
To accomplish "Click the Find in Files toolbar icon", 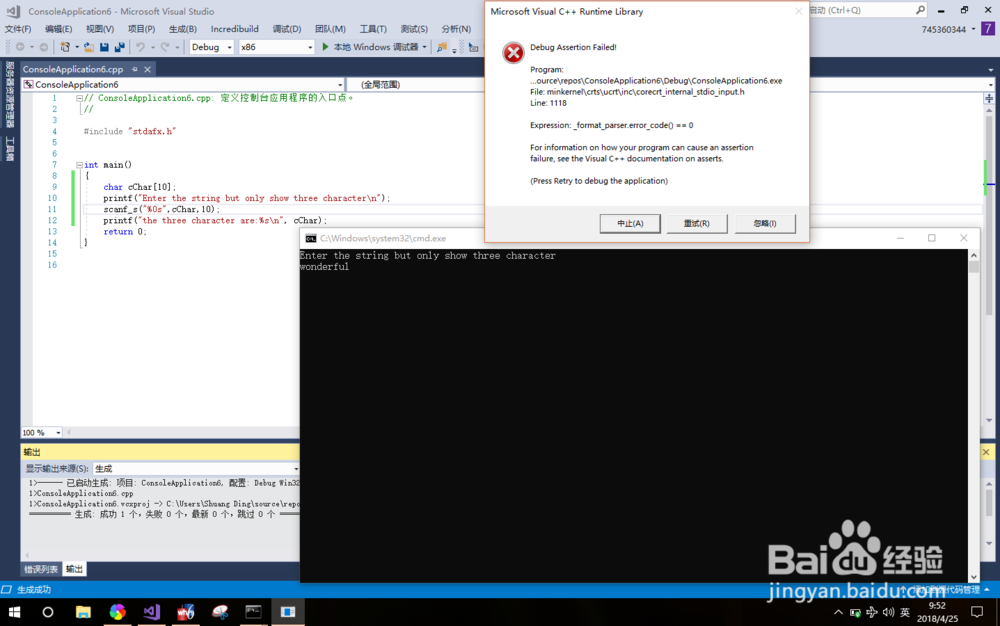I will pyautogui.click(x=441, y=47).
